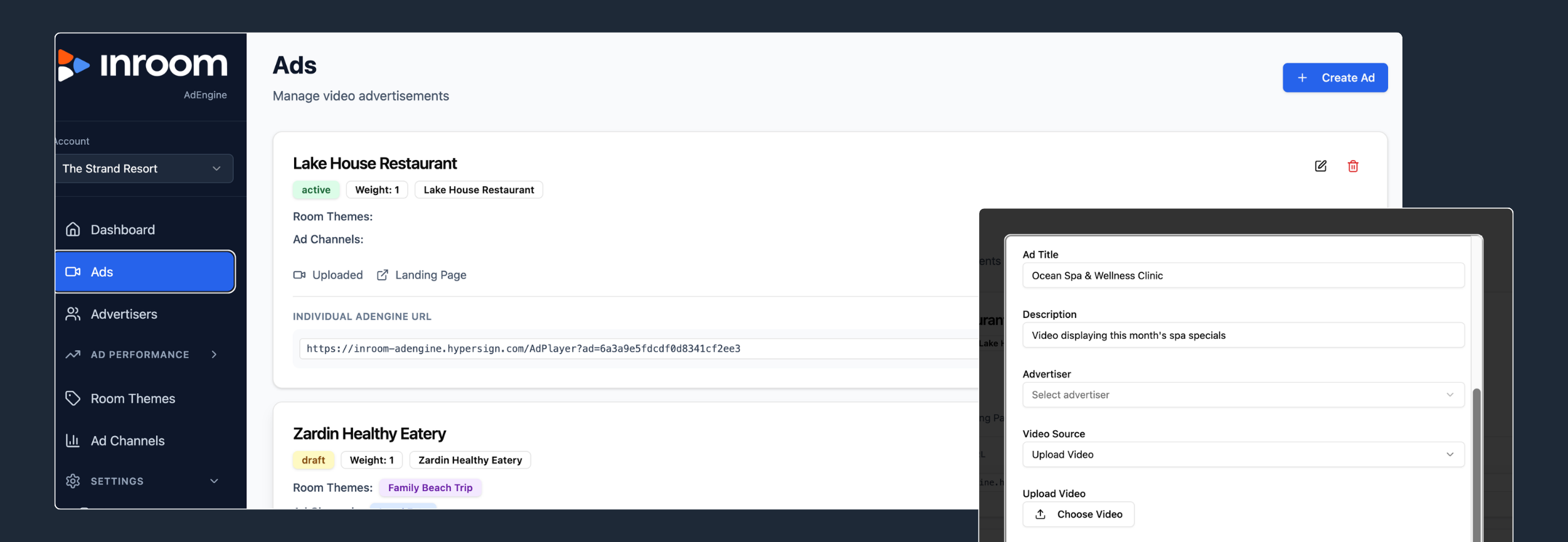
Task: Click the Uploaded video icon
Action: tap(299, 275)
